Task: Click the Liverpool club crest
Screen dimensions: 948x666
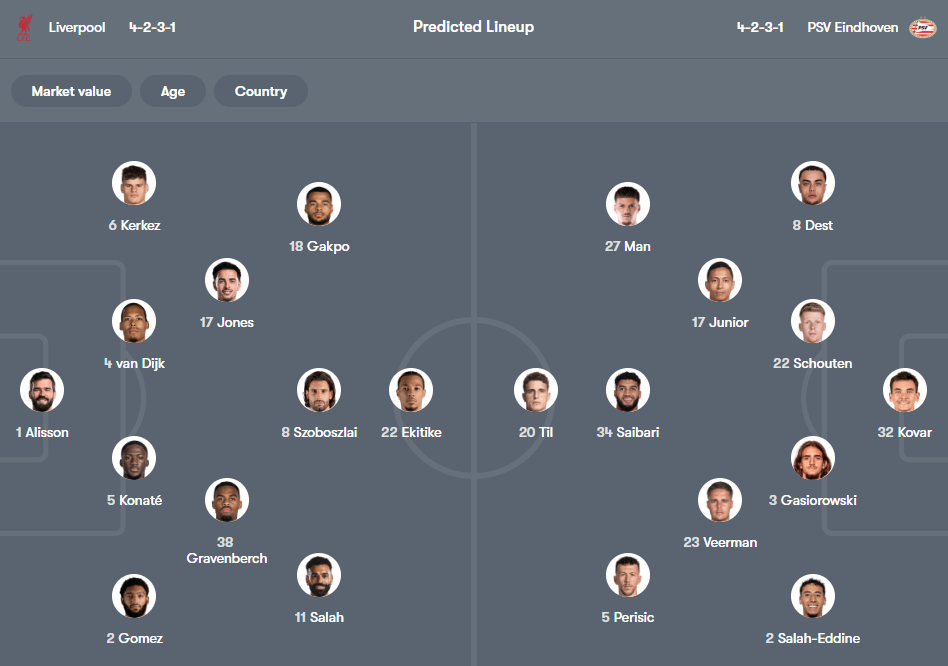Action: (24, 26)
